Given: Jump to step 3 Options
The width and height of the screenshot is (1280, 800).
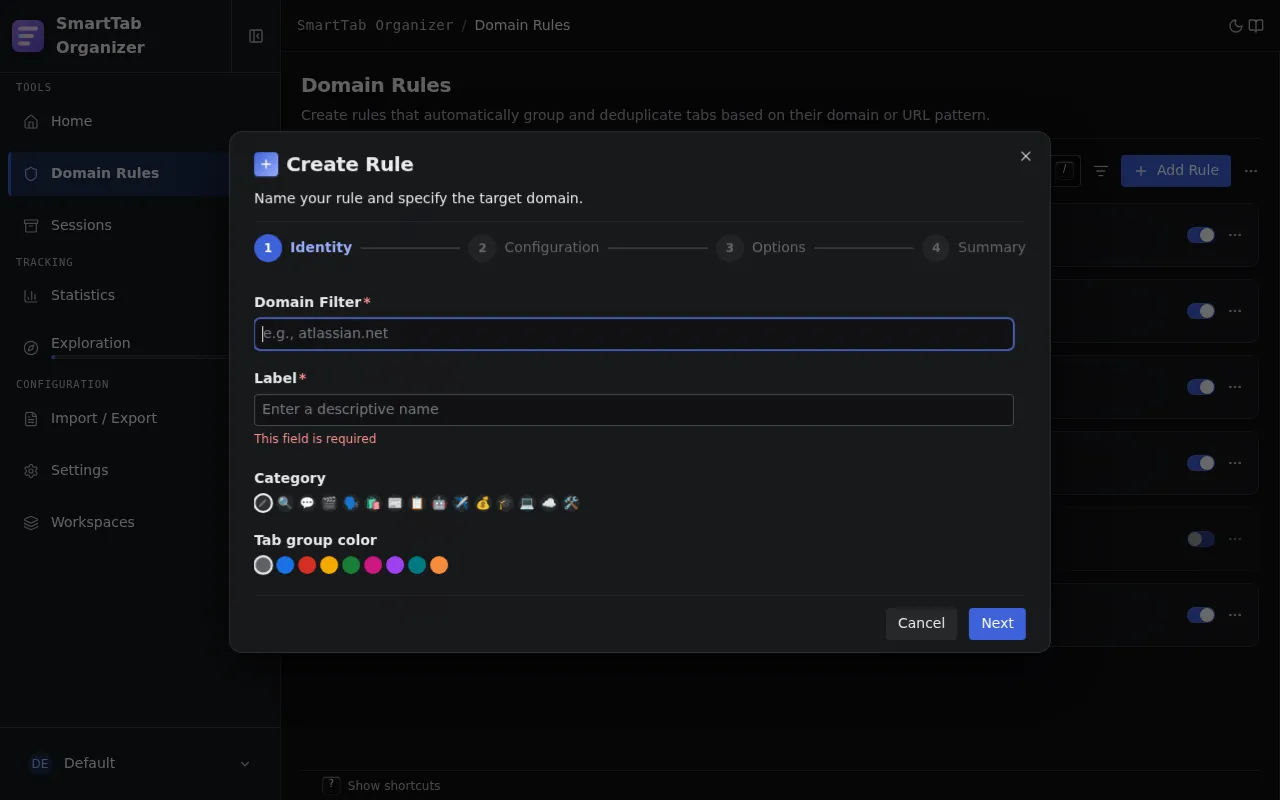Looking at the screenshot, I should tap(761, 248).
